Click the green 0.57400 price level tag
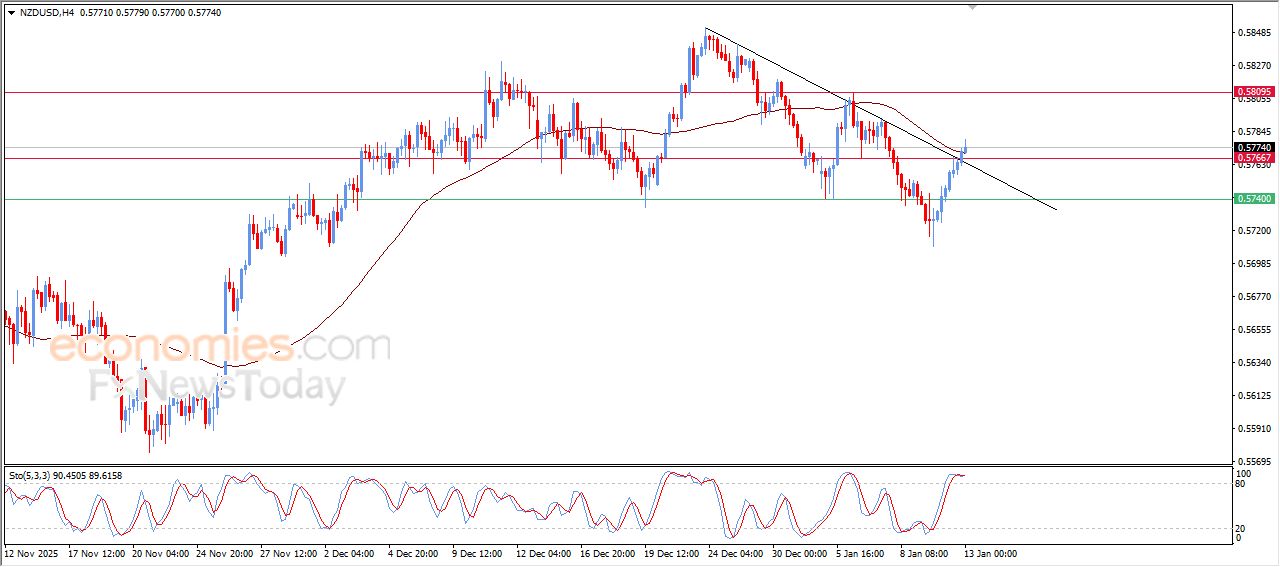Screen dimensions: 1280x567 pos(1253,199)
